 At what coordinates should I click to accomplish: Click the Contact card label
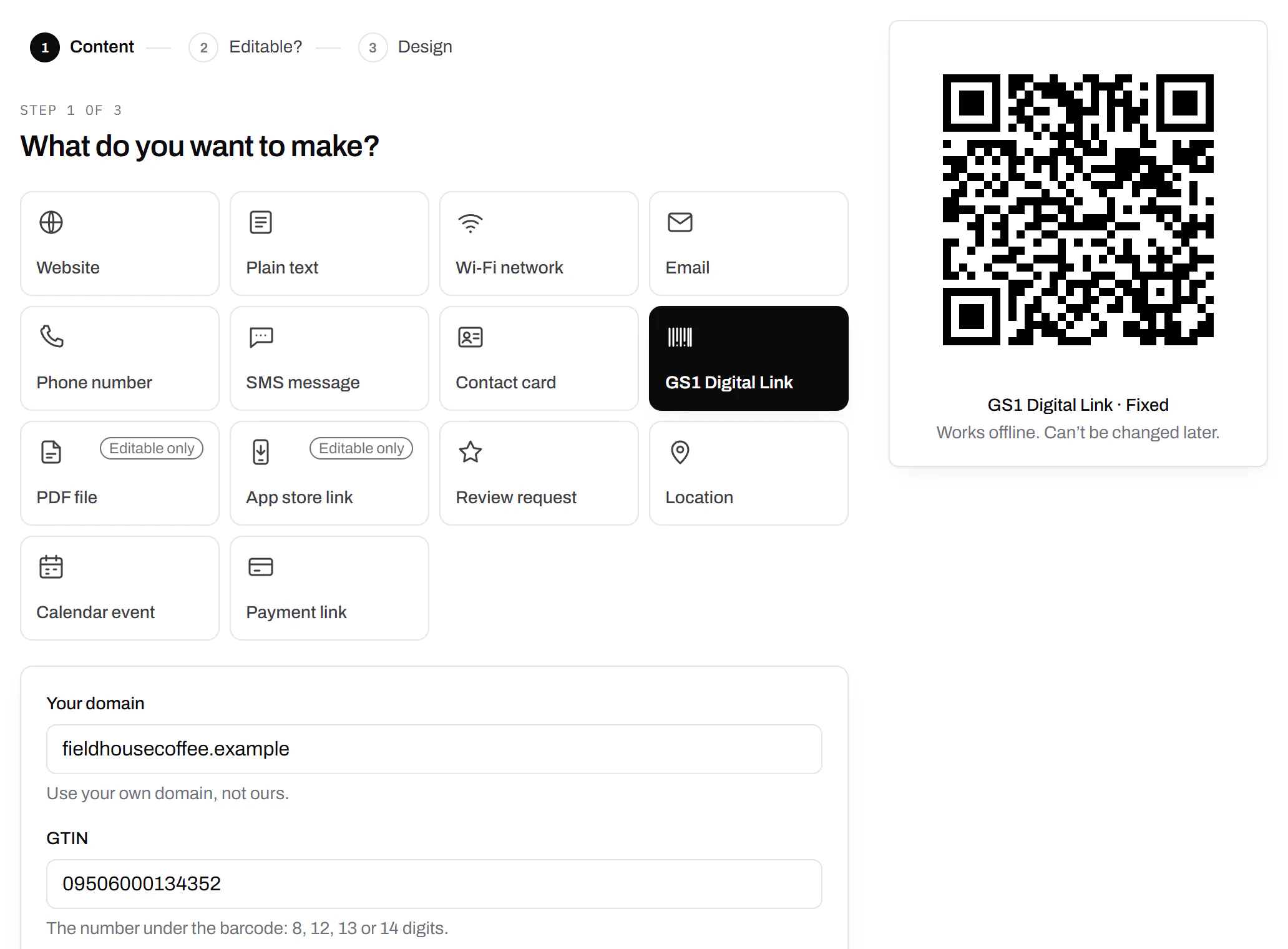(505, 382)
